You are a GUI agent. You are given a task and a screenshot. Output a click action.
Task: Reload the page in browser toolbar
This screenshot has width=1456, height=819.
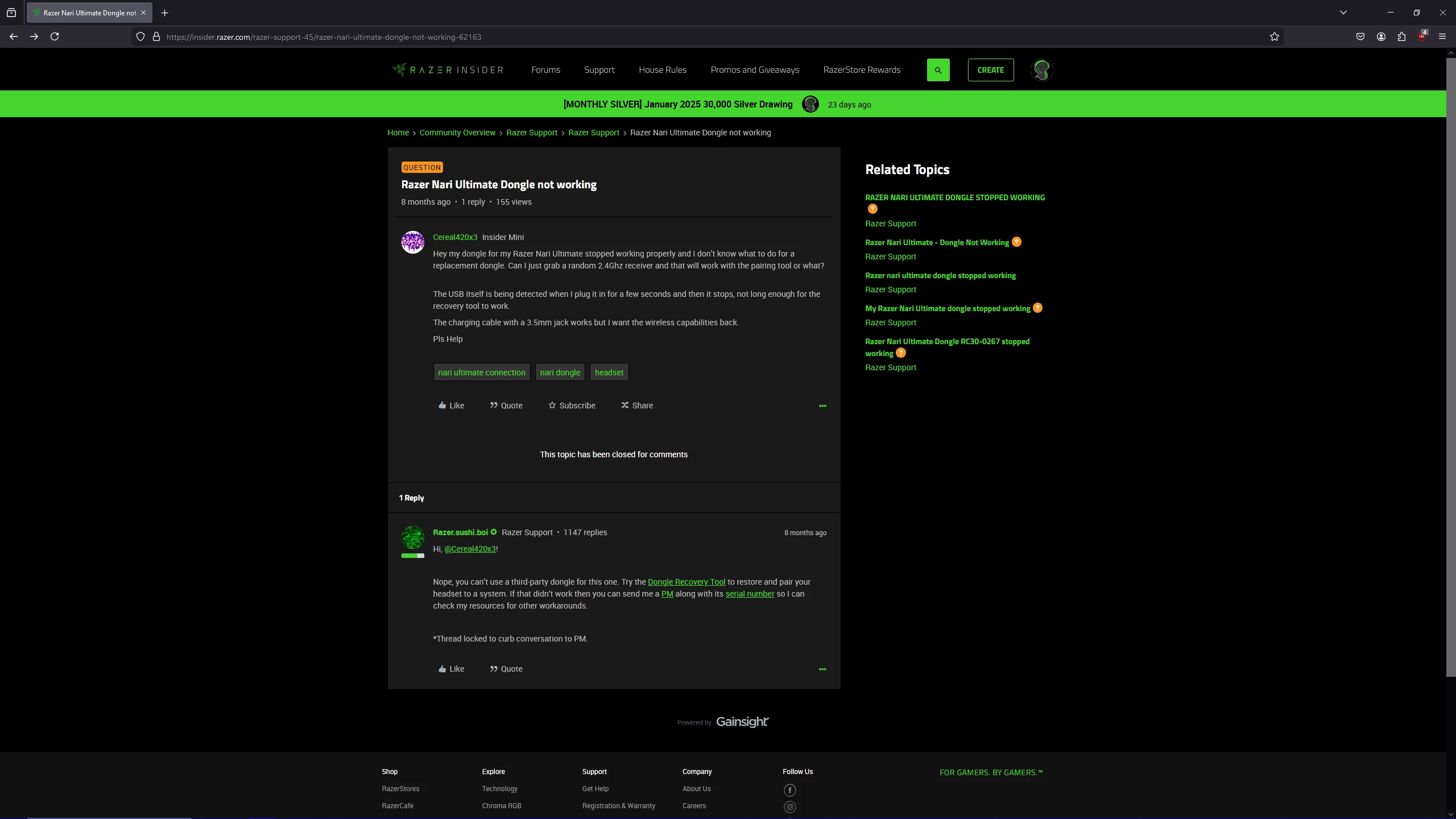55,37
